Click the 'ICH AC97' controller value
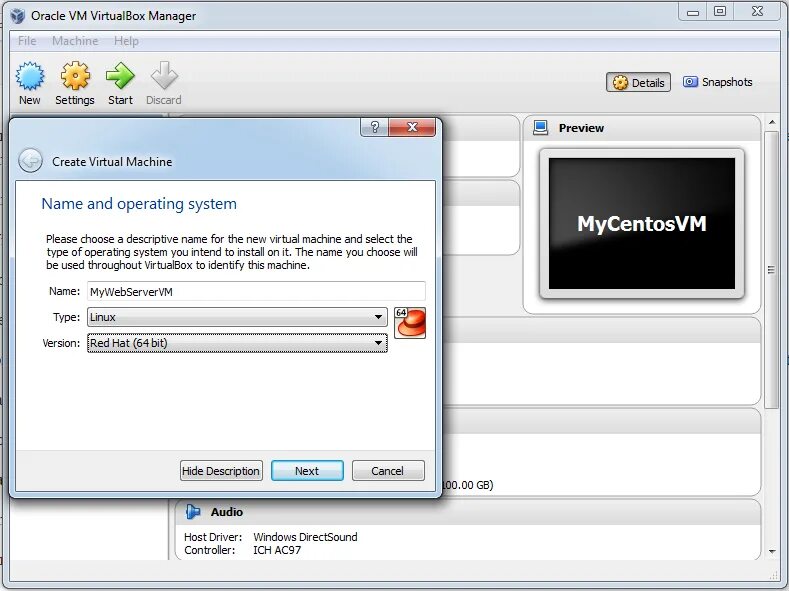Screen dimensions: 789x591 pos(277,550)
